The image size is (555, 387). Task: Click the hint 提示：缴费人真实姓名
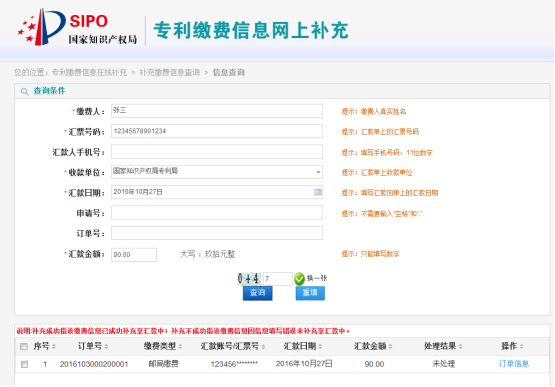[x=374, y=112]
